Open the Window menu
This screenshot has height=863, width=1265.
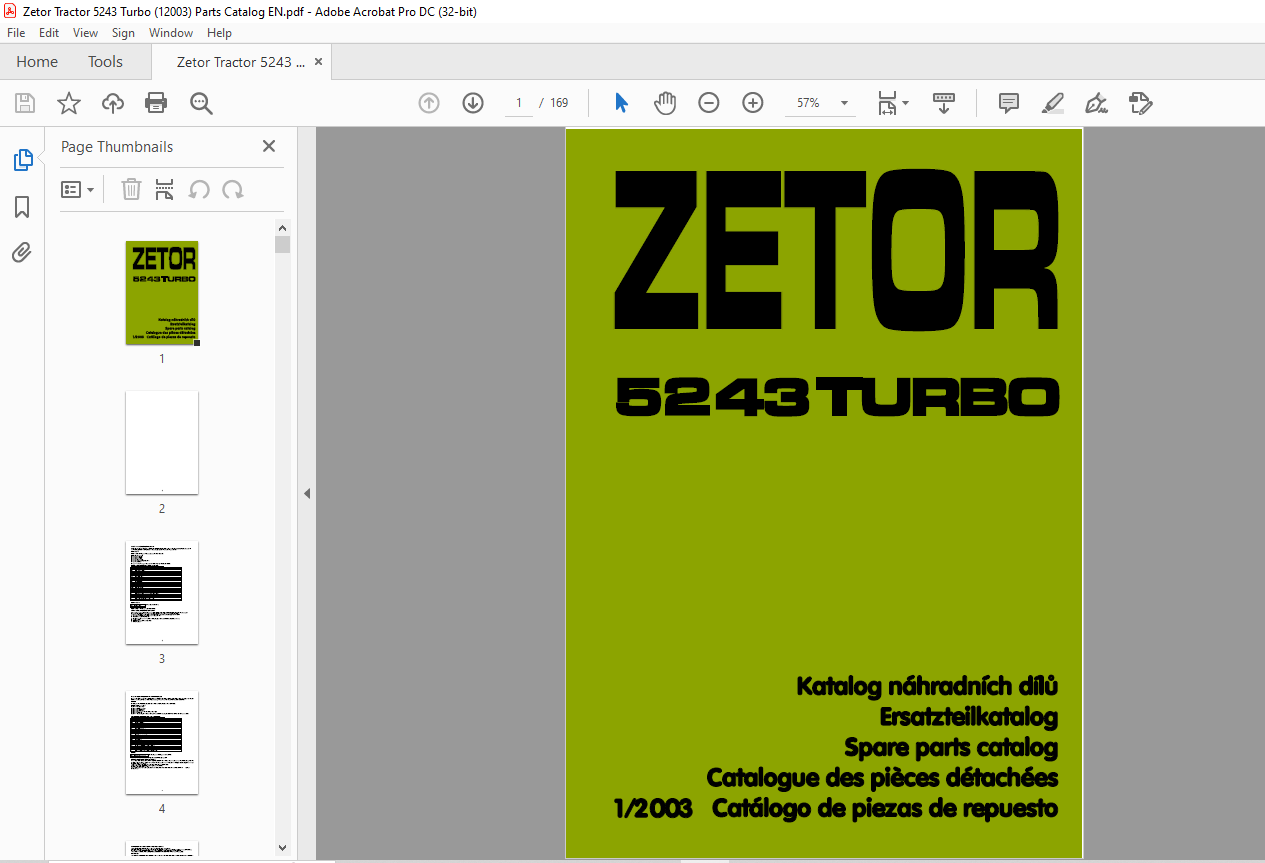tap(171, 33)
